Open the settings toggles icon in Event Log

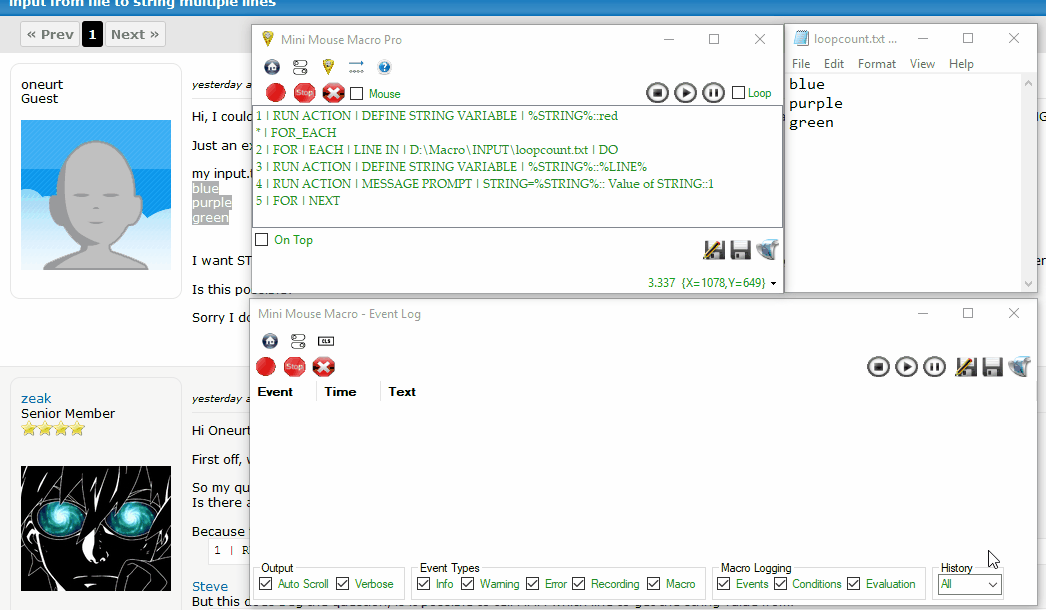point(298,341)
